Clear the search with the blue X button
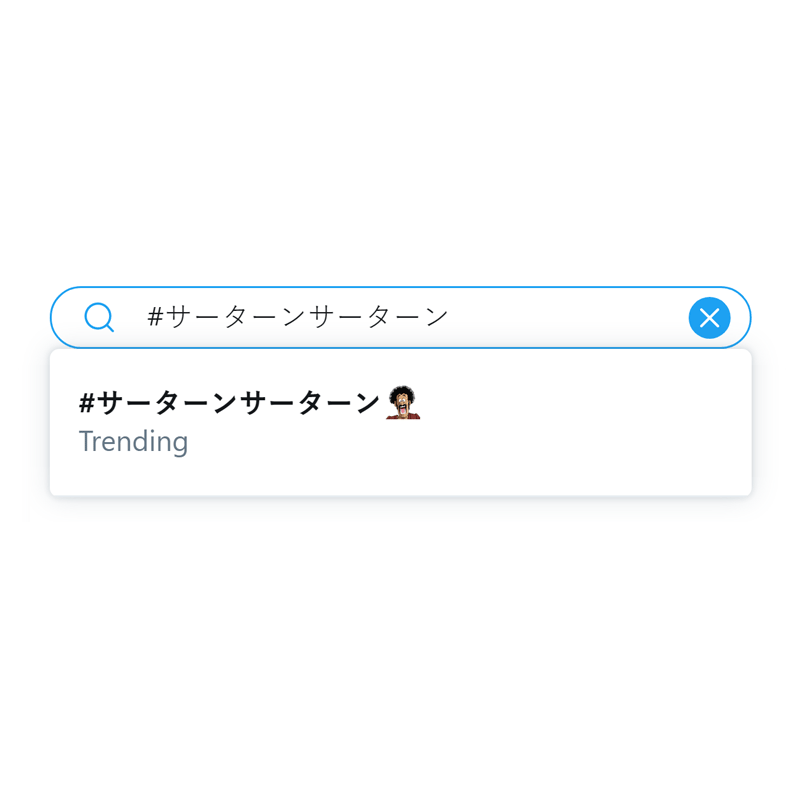This screenshot has height=800, width=800. (709, 318)
